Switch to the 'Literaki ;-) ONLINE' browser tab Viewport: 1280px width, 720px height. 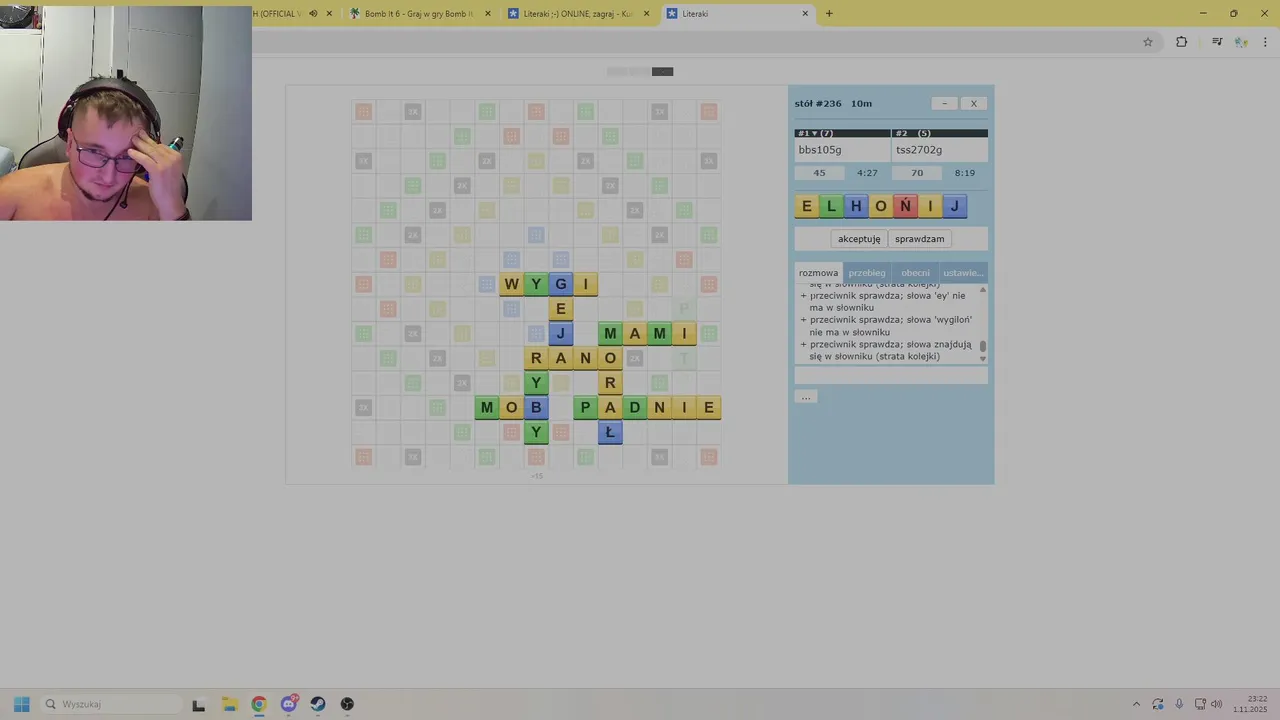(x=577, y=14)
